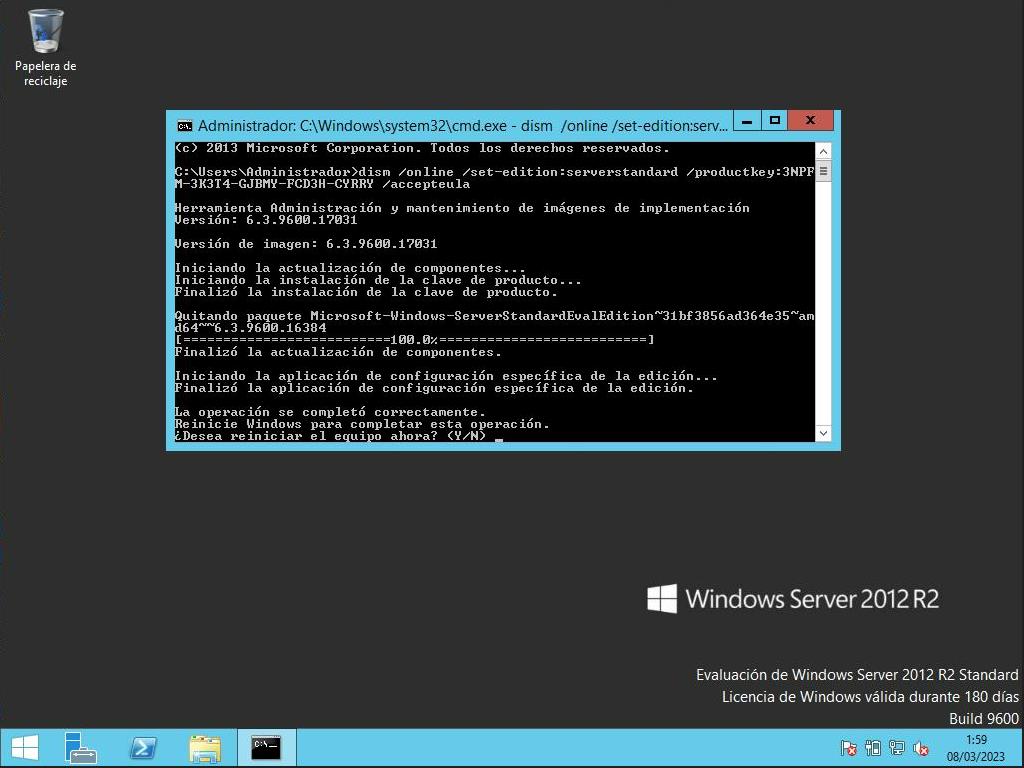This screenshot has width=1024, height=768.
Task: Open the Action Center flag tray icon
Action: pyautogui.click(x=848, y=748)
